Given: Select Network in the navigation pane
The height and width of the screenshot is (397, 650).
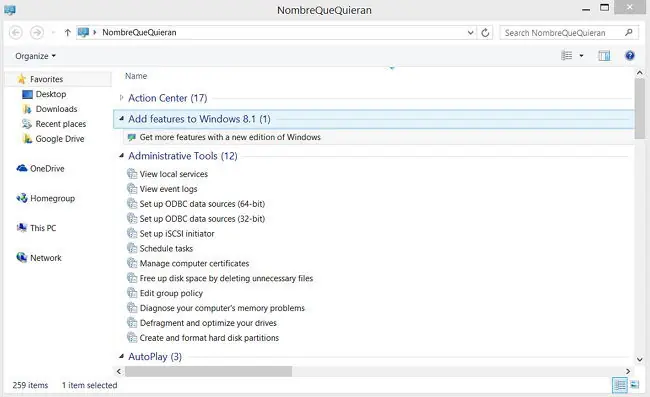Looking at the screenshot, I should coord(46,258).
